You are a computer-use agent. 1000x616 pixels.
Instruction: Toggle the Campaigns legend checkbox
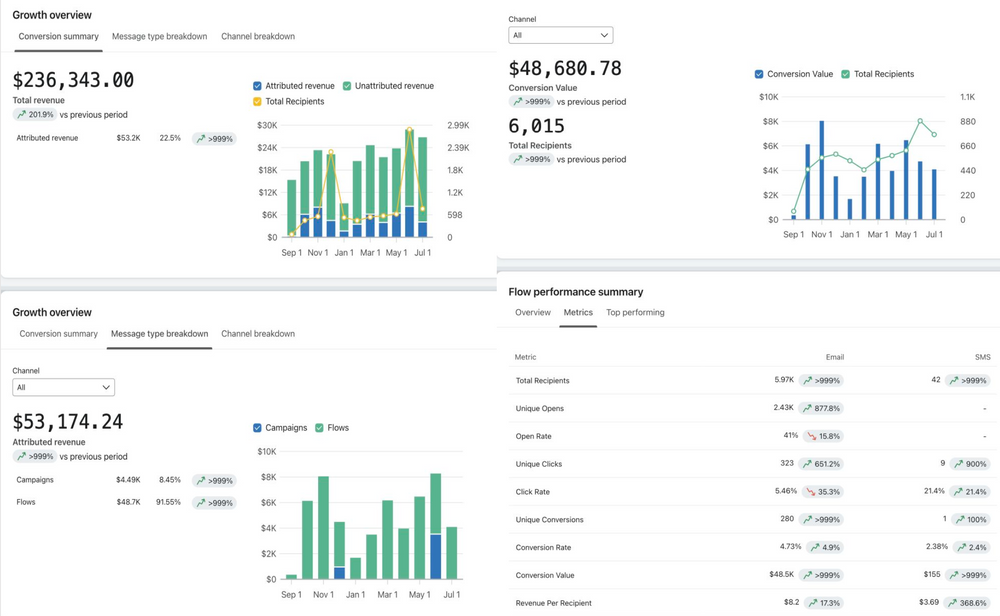tap(258, 428)
